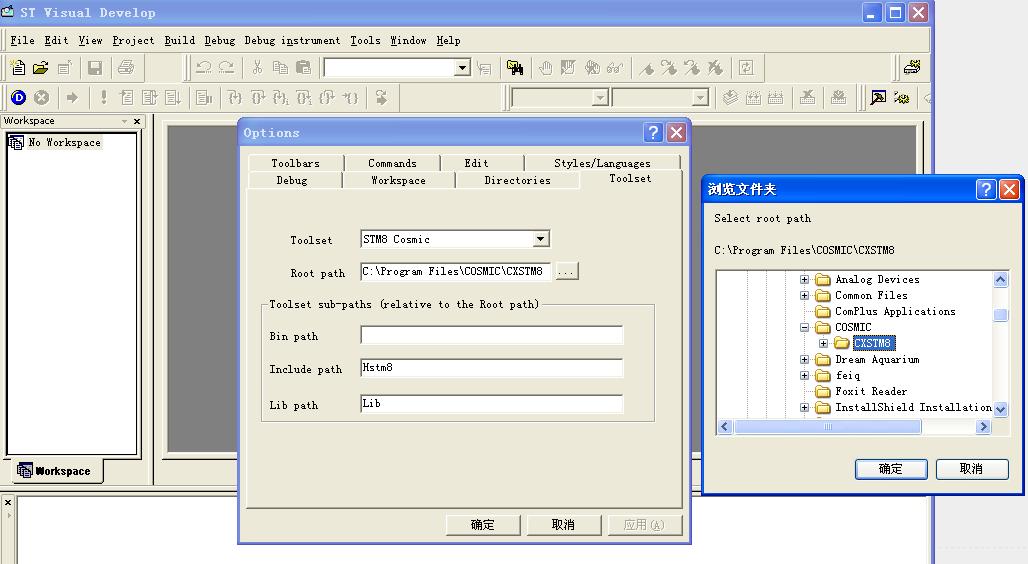Click the Undo arrow toolbar icon
Image resolution: width=1028 pixels, height=564 pixels.
[204, 68]
